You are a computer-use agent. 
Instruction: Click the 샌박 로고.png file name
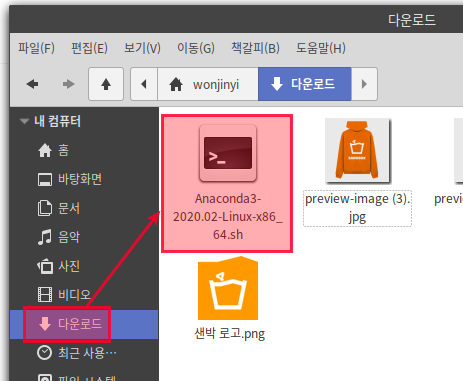[x=230, y=333]
